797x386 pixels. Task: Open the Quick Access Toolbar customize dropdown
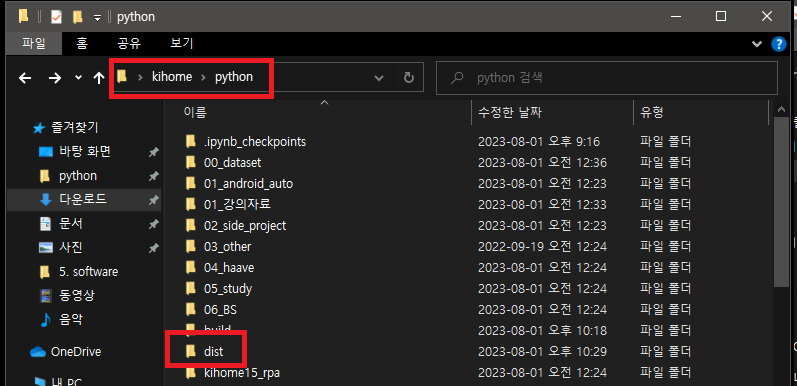coord(98,18)
